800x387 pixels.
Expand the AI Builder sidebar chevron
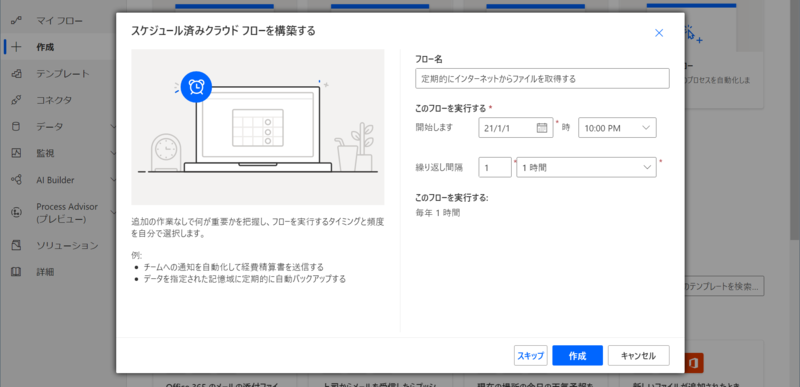(113, 179)
